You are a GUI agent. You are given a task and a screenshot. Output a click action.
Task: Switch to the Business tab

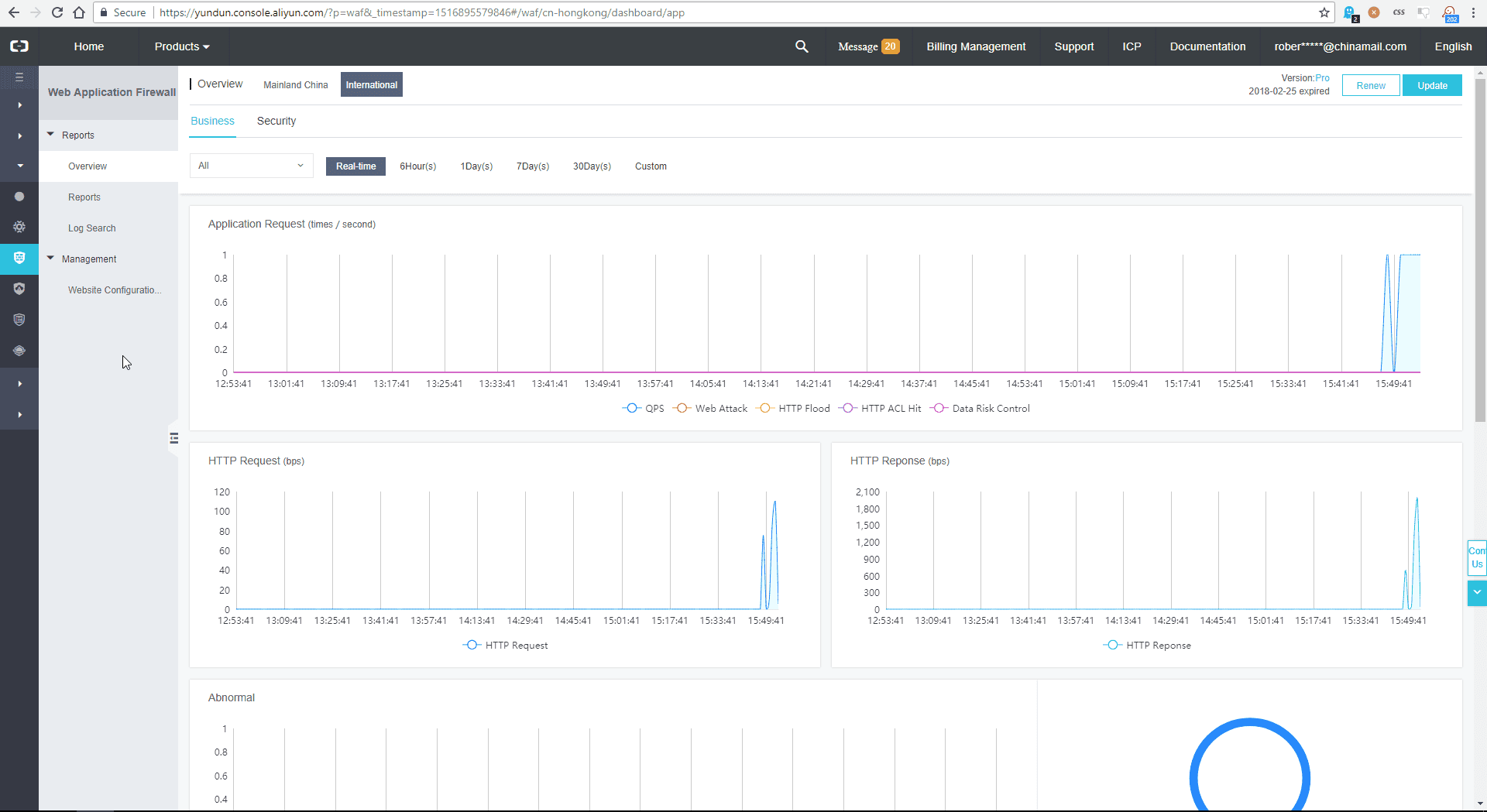click(212, 121)
